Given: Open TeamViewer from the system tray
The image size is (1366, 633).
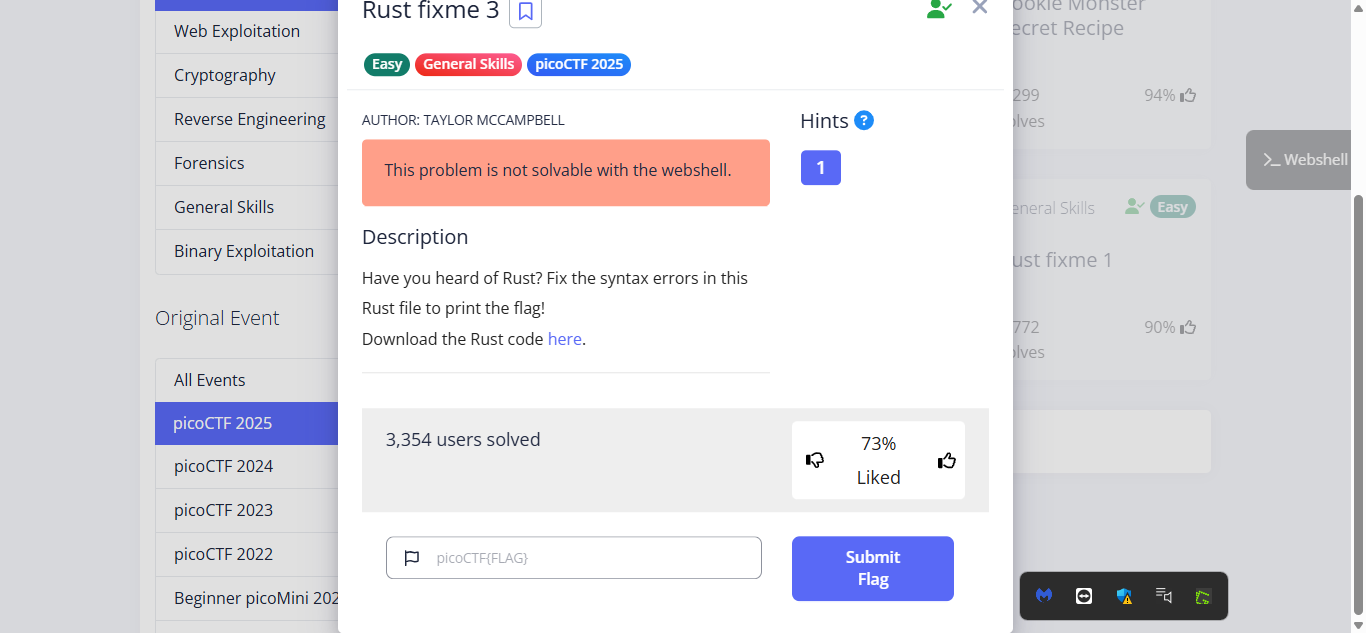Looking at the screenshot, I should tap(1084, 596).
